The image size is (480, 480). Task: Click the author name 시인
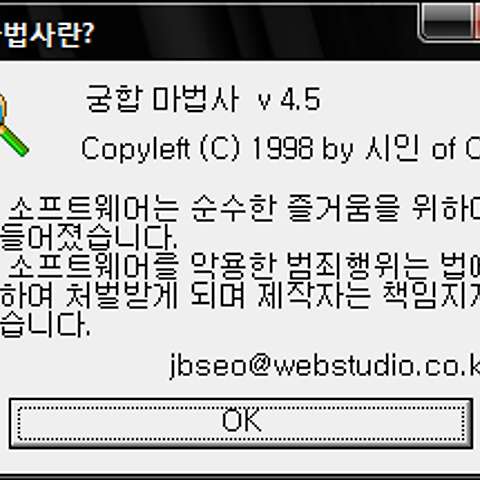tap(392, 148)
